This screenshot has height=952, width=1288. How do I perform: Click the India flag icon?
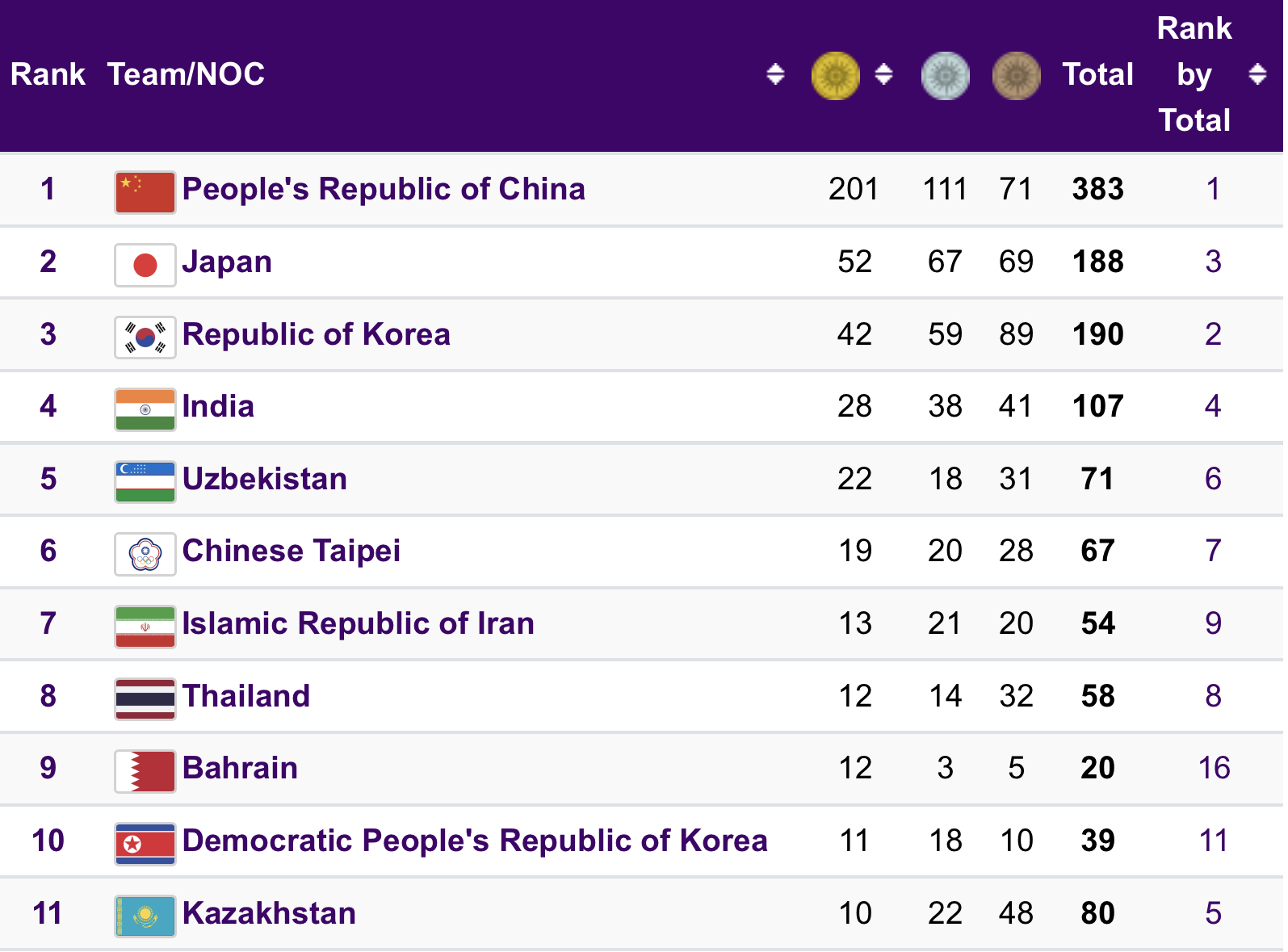point(145,409)
